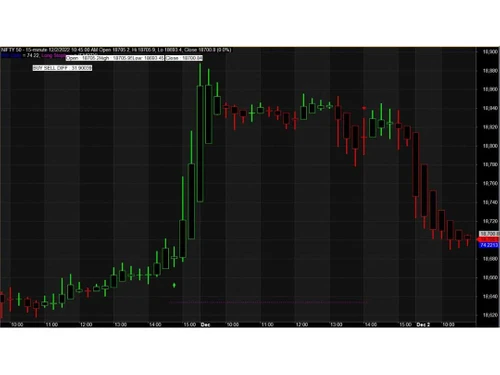Click the 18,900 price axis label
The width and height of the screenshot is (500, 375).
490,52
